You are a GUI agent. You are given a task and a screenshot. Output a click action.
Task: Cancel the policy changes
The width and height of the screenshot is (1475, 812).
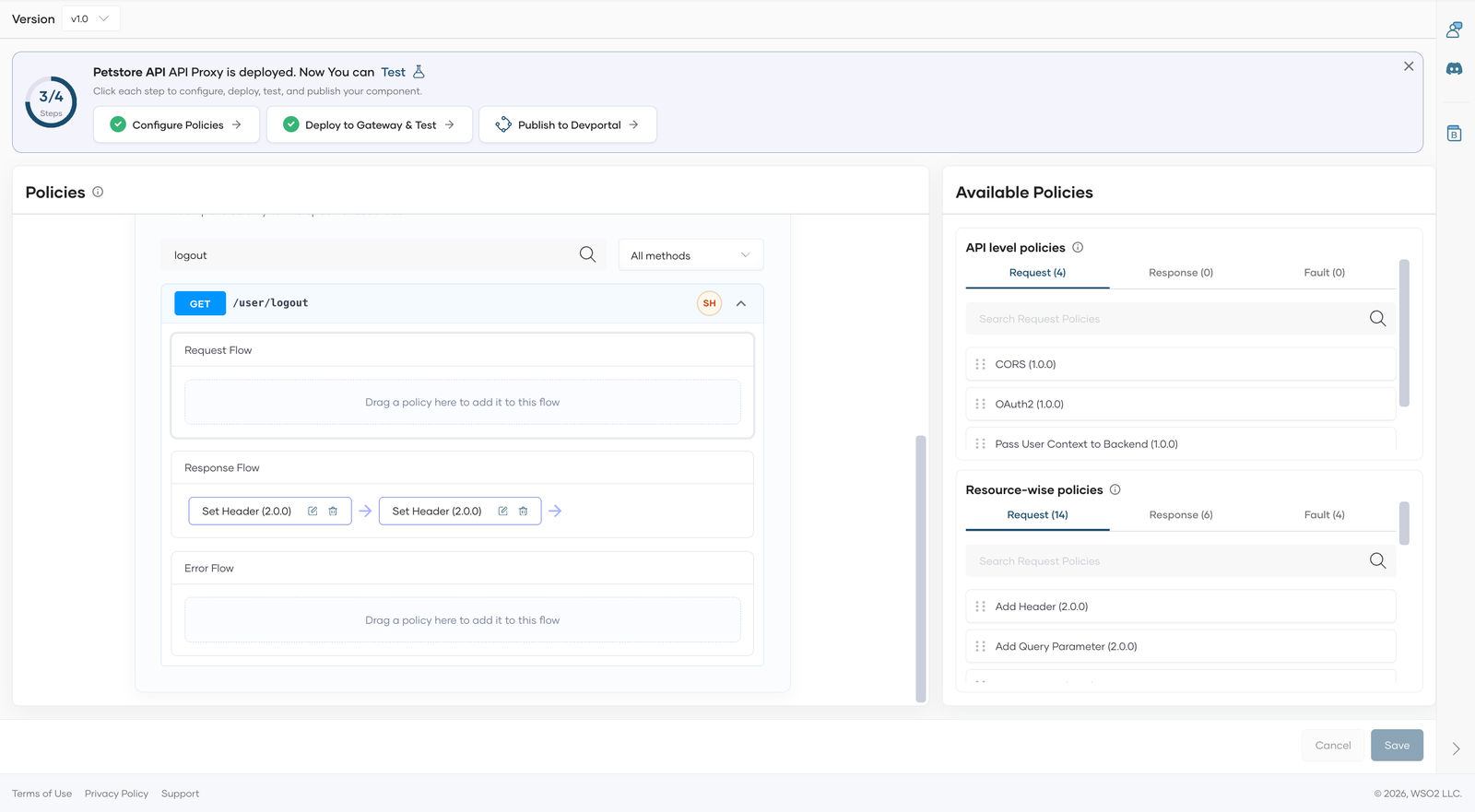point(1333,746)
